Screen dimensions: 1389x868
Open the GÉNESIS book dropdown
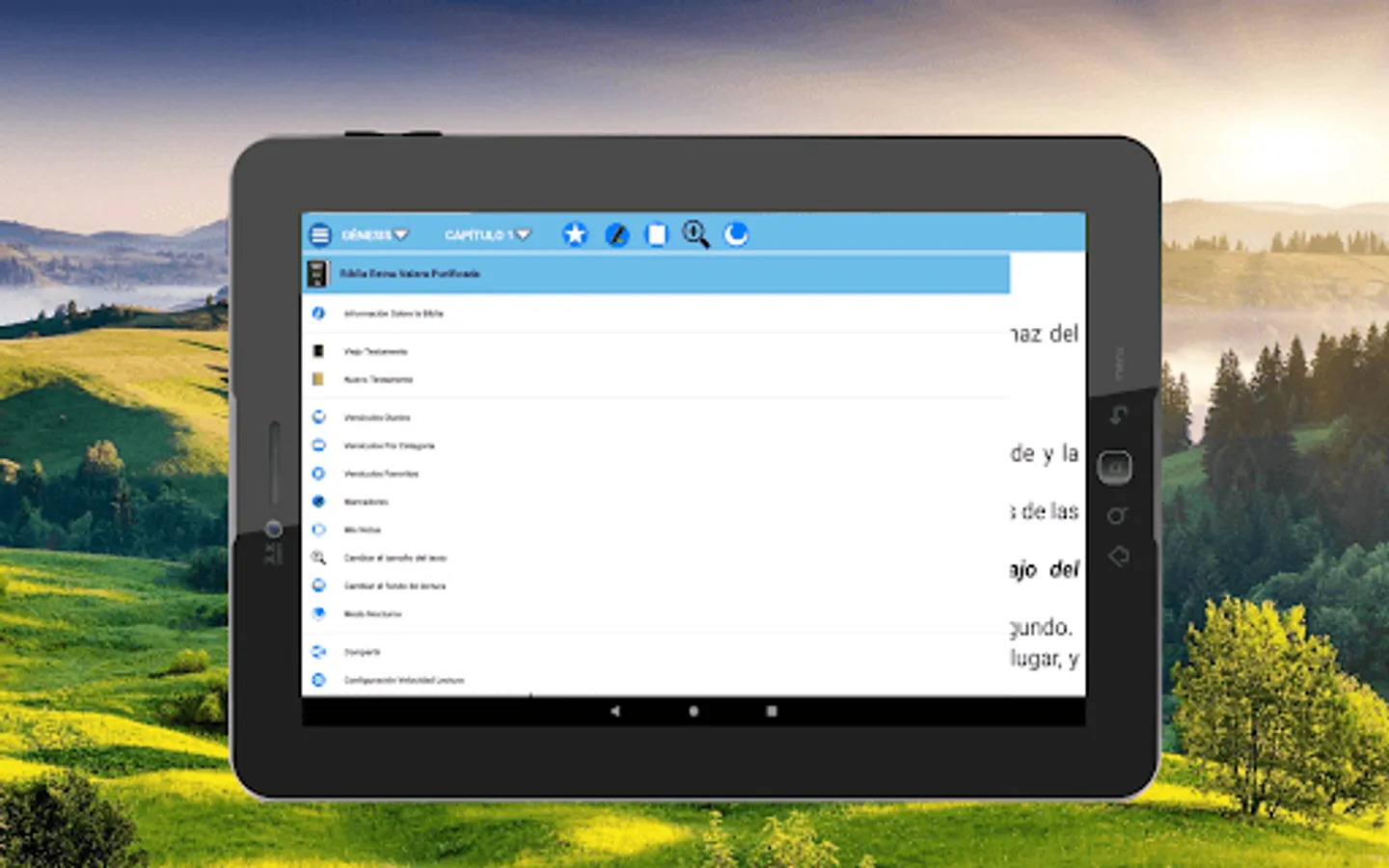point(375,234)
